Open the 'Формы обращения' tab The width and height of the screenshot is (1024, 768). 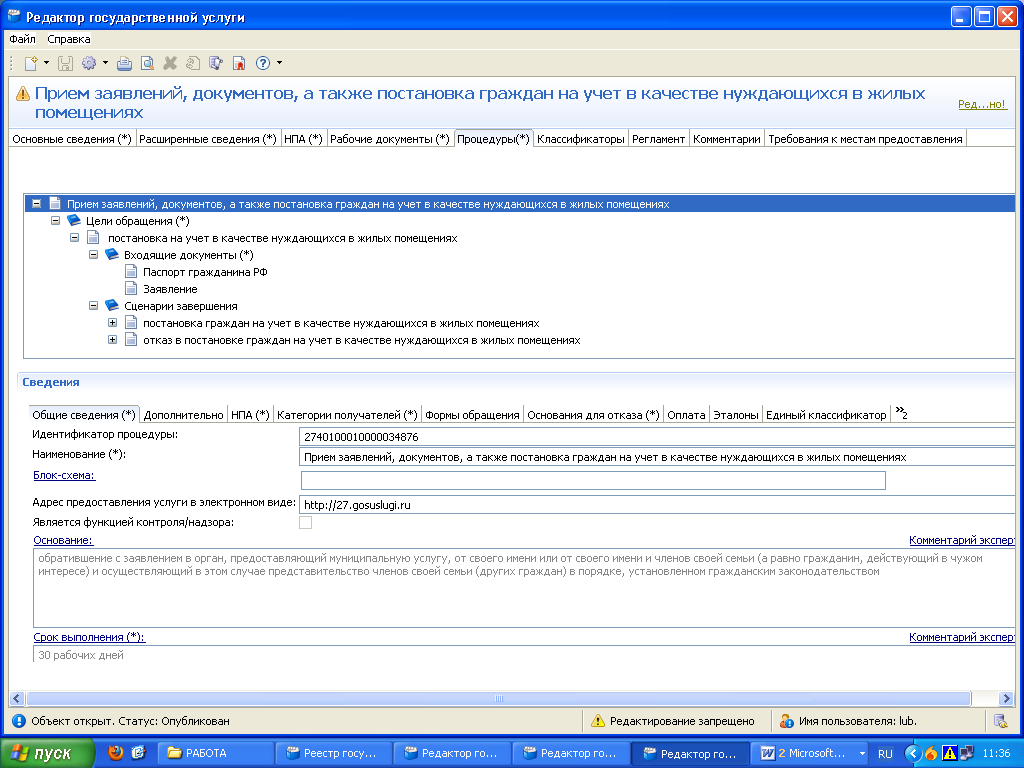(472, 415)
